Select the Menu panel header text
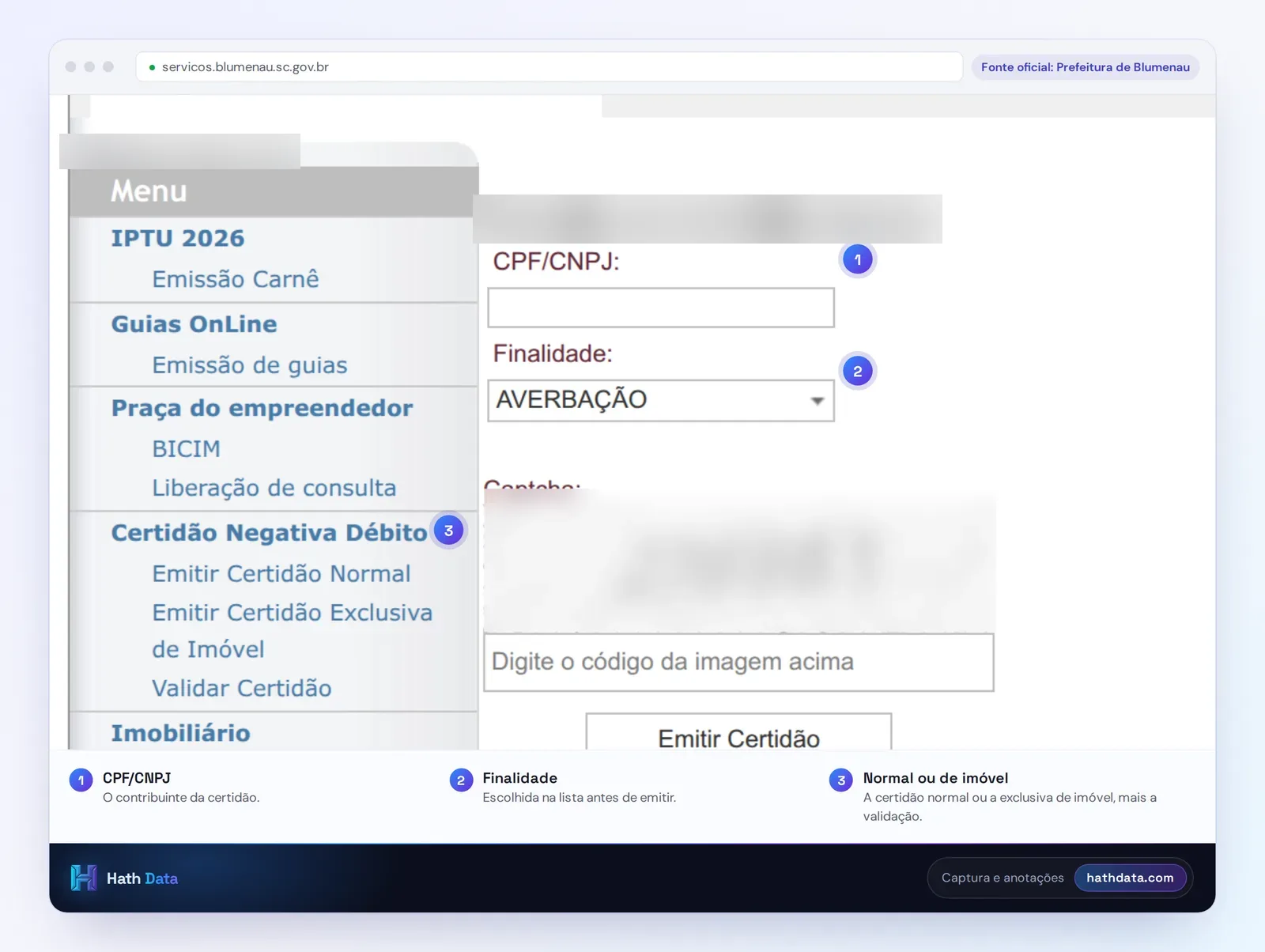This screenshot has height=952, width=1265. click(x=149, y=191)
